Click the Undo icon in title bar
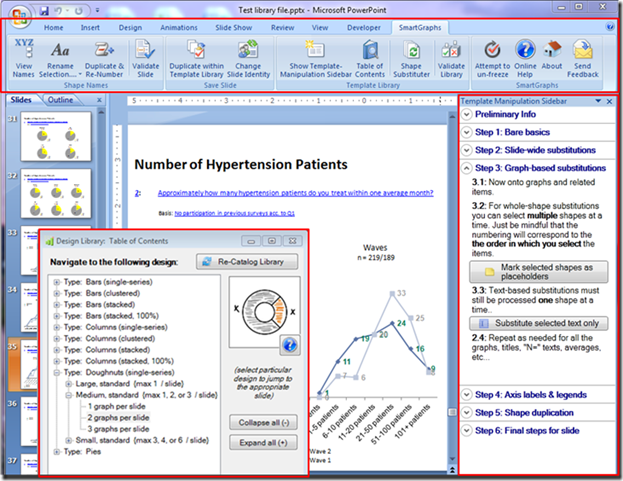The image size is (623, 481). tap(58, 10)
